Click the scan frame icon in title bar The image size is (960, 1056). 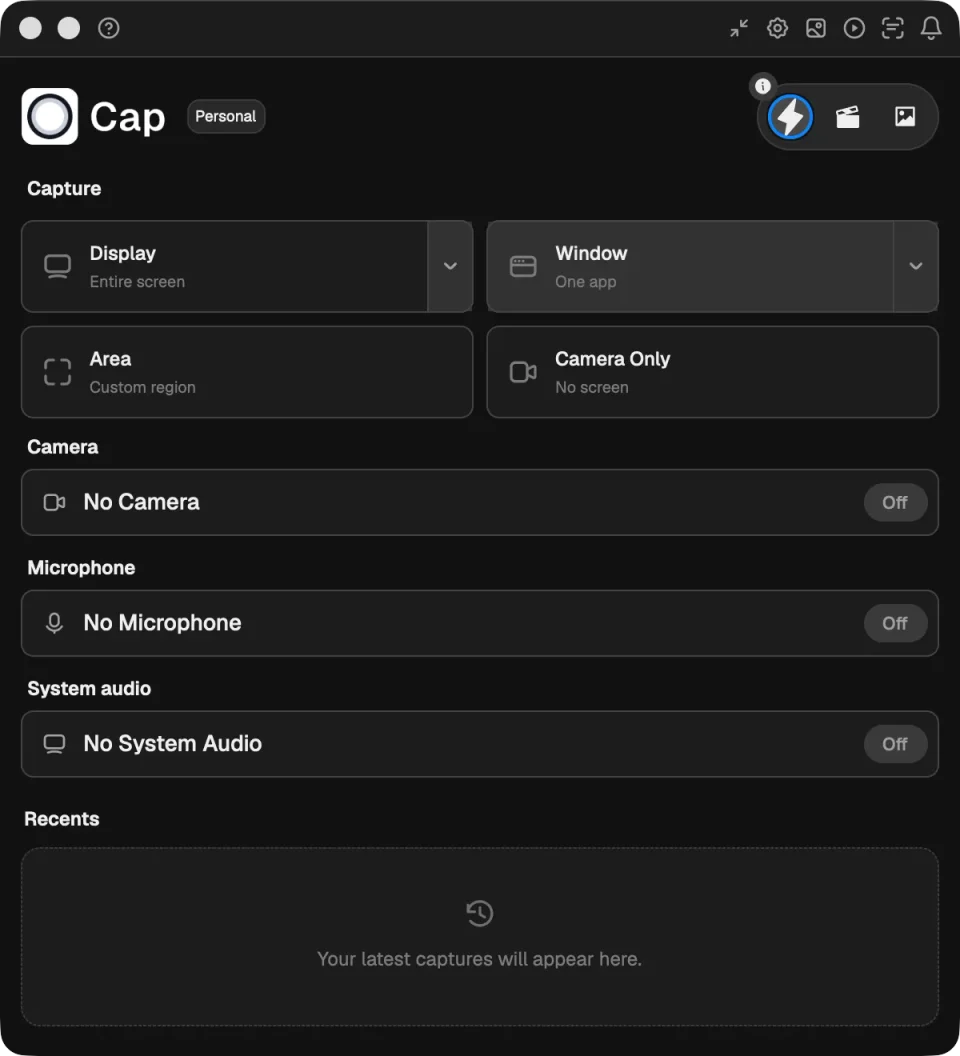(x=893, y=28)
